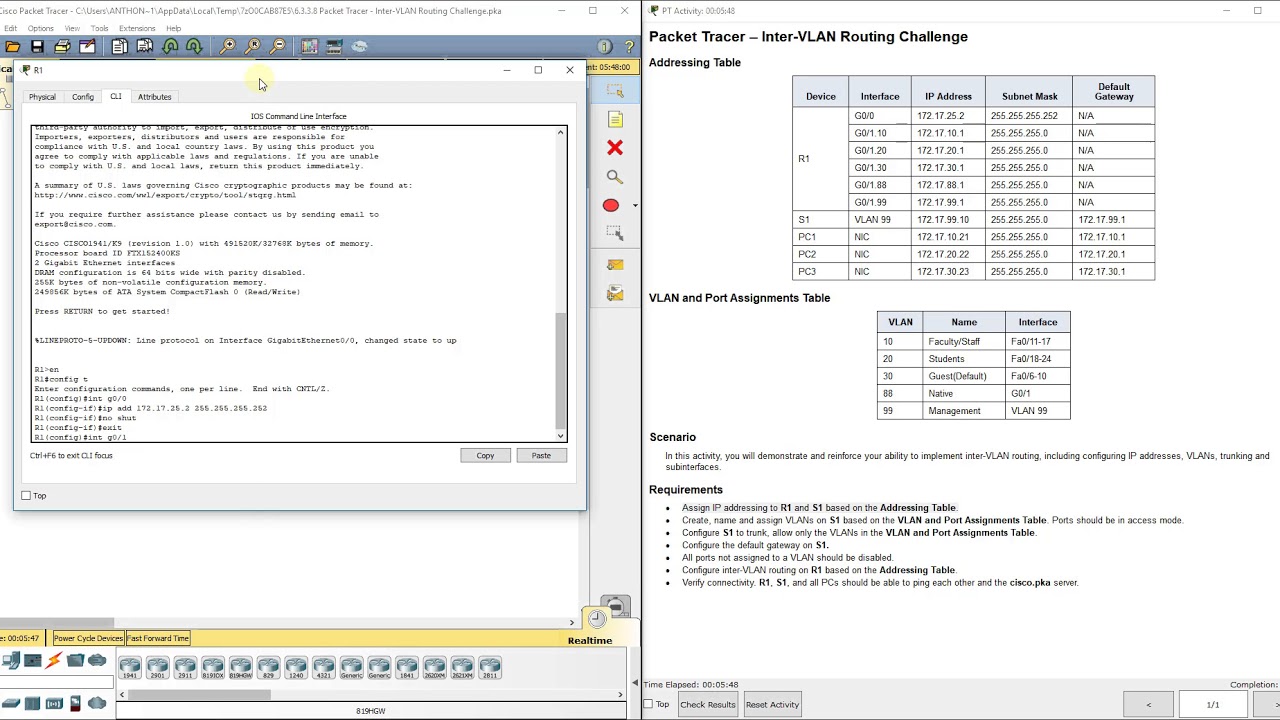Choose the Place Note tool
This screenshot has height=720, width=1280.
(x=615, y=120)
